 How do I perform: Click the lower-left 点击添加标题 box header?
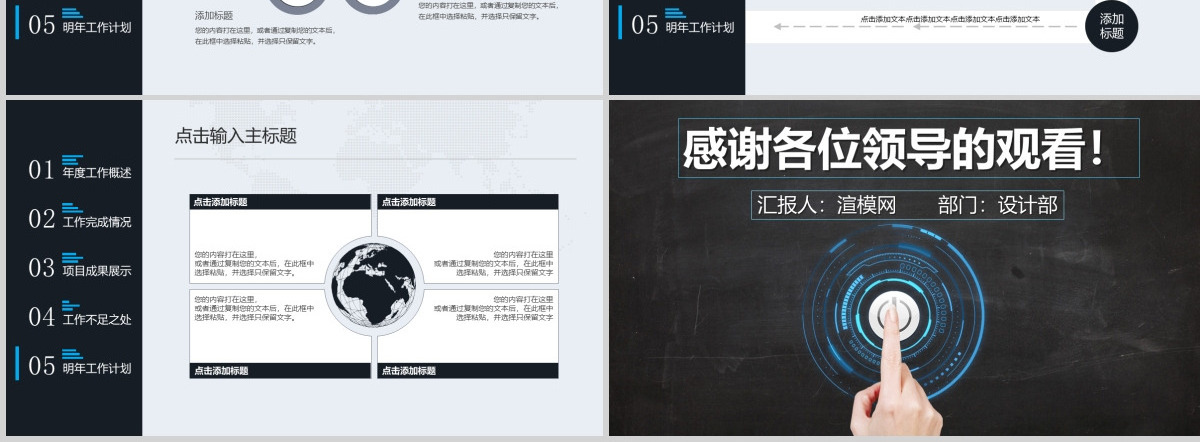280,370
